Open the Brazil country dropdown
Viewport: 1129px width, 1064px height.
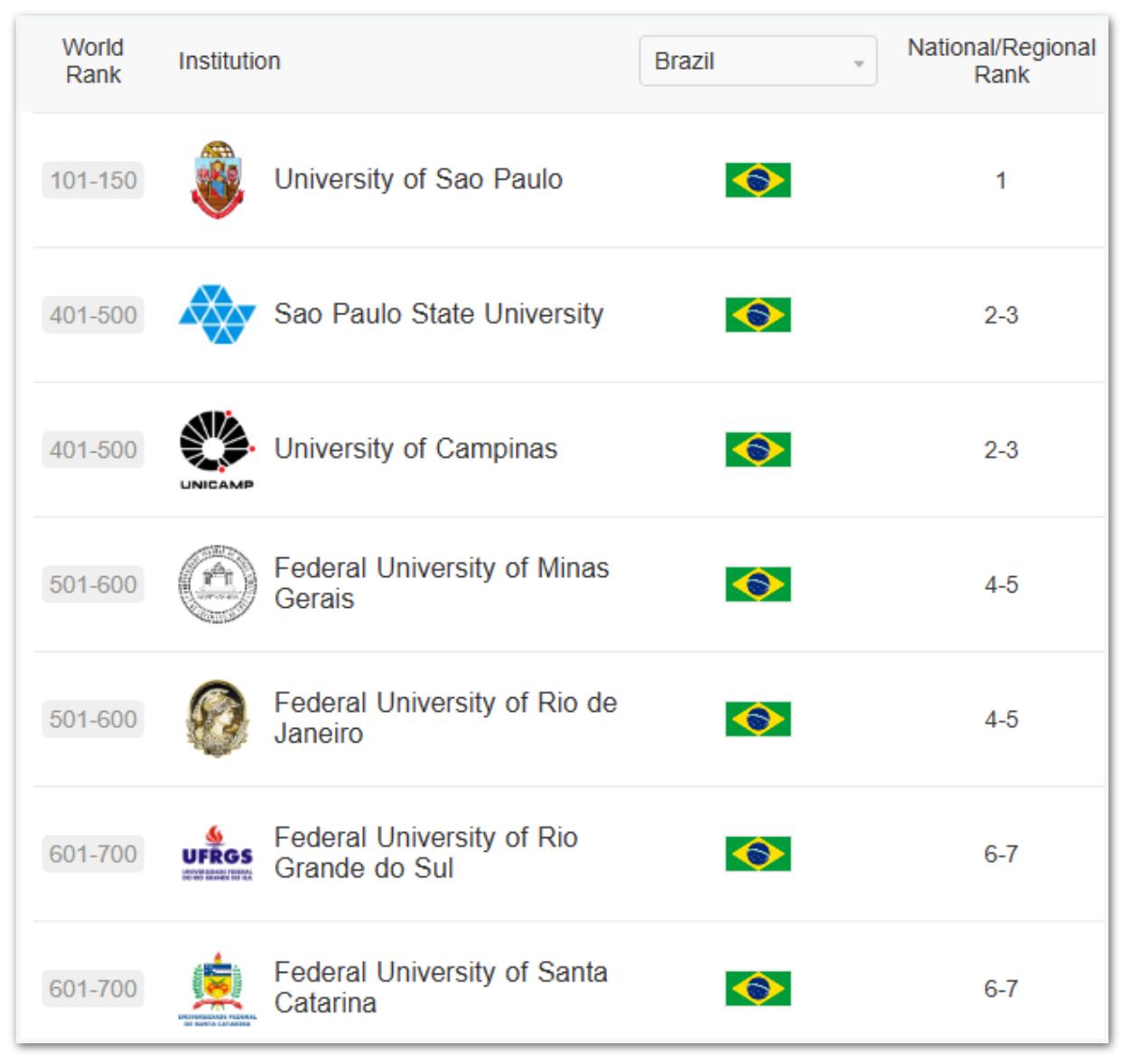(x=758, y=61)
